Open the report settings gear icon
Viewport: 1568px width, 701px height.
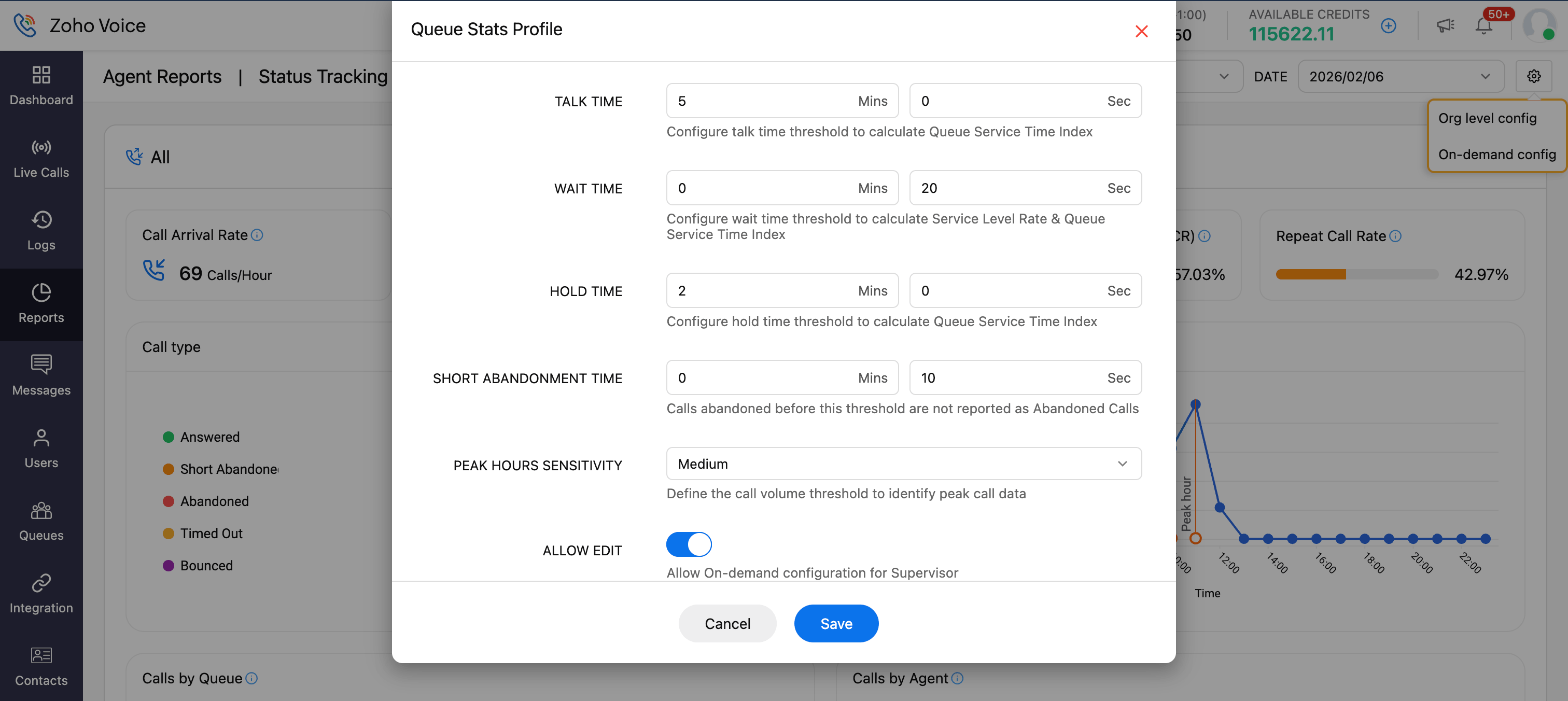click(1533, 76)
